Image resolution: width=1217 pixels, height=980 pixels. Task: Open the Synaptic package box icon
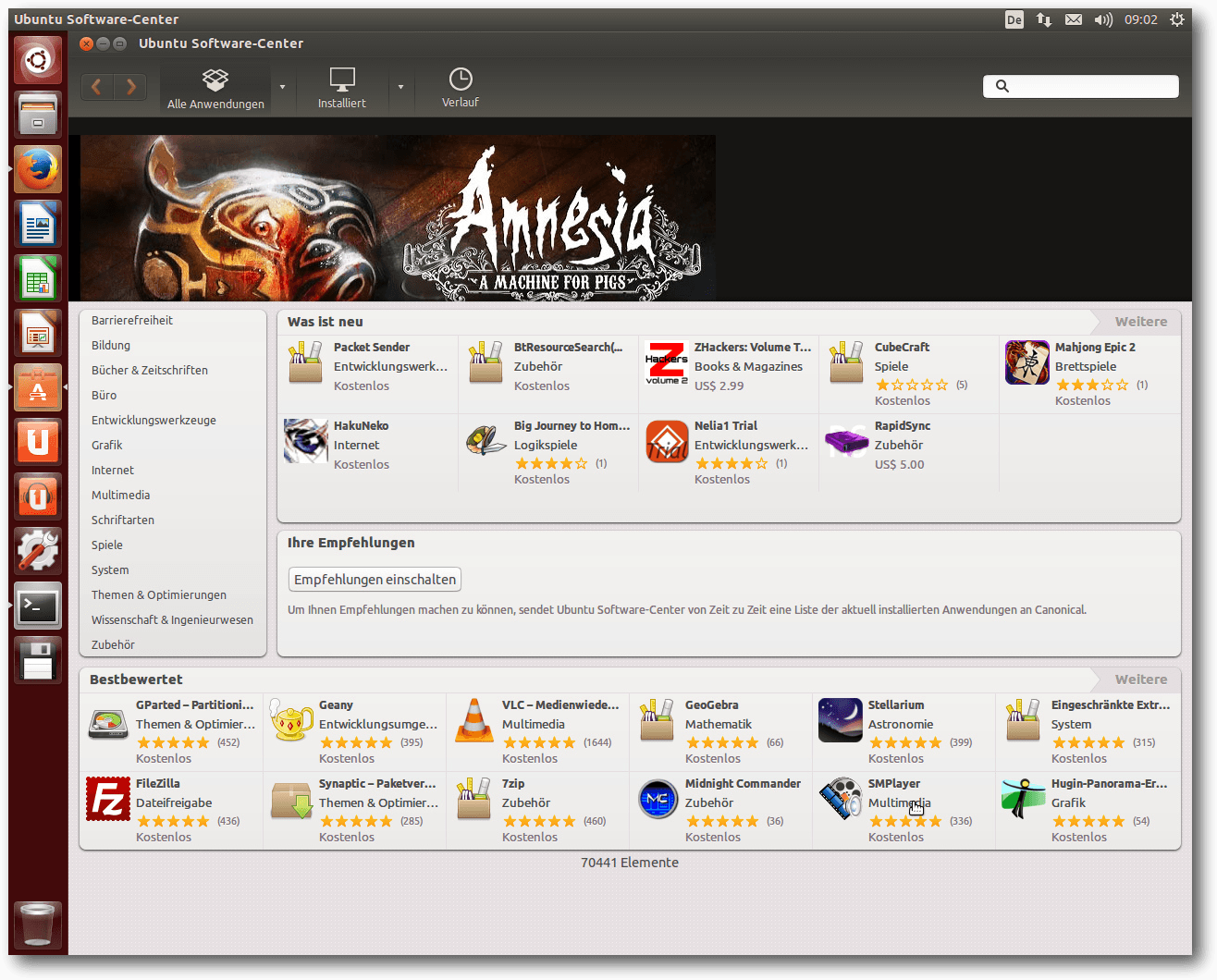(x=291, y=801)
